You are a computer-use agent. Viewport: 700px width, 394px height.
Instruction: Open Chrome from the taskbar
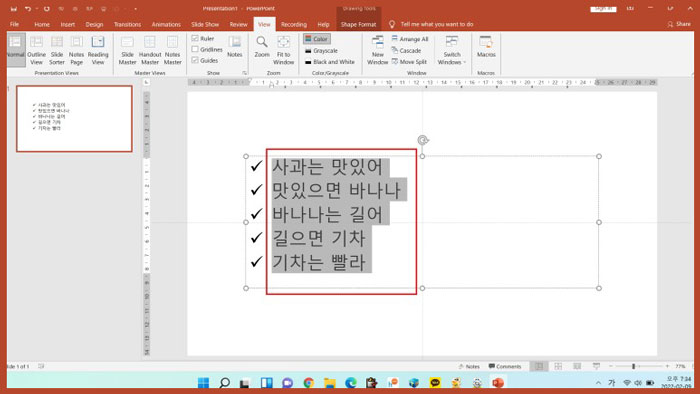308,383
